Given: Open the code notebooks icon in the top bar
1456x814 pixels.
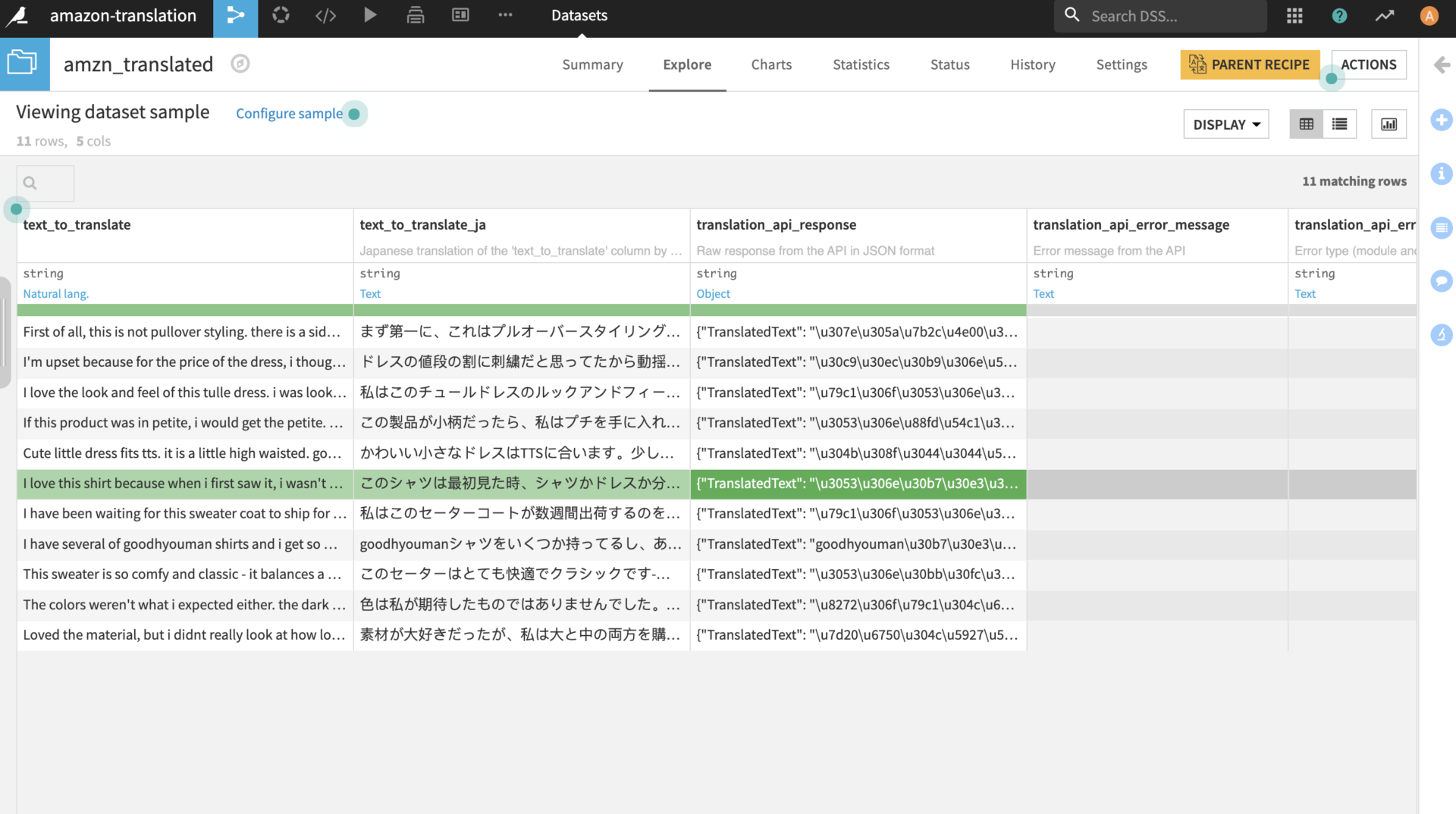Looking at the screenshot, I should (326, 15).
